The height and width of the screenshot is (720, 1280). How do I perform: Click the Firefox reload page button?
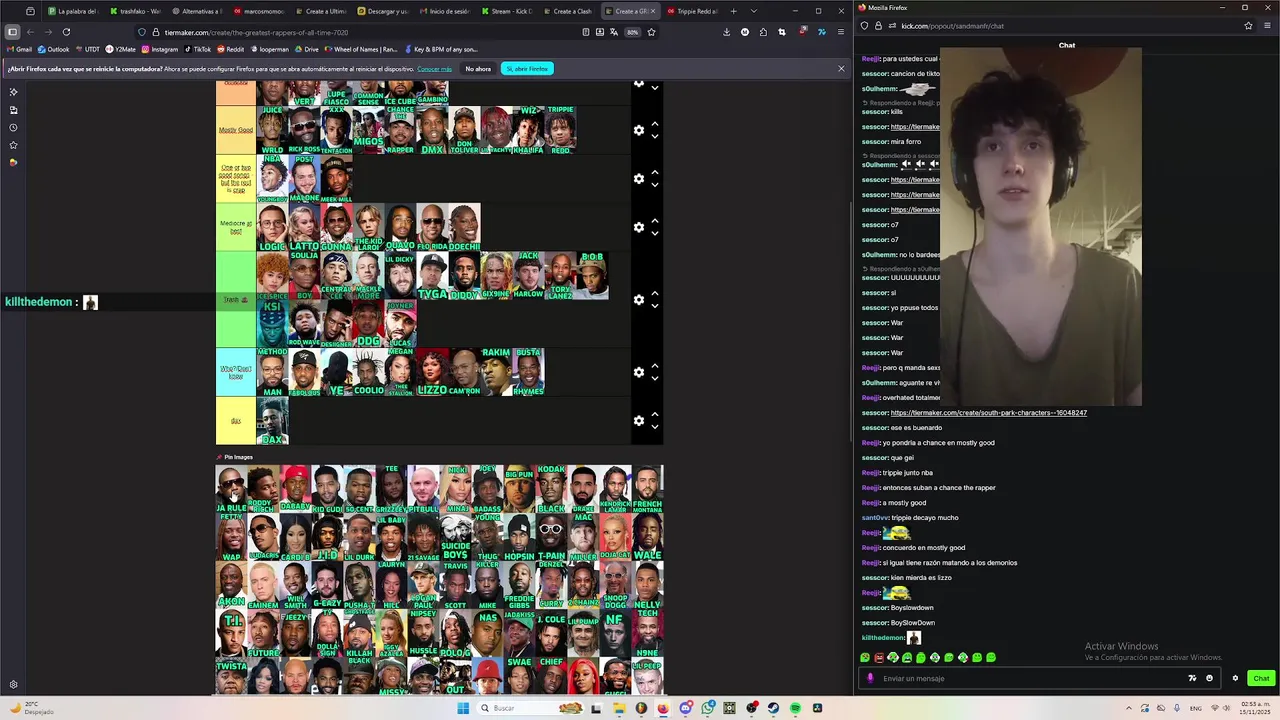tap(66, 32)
